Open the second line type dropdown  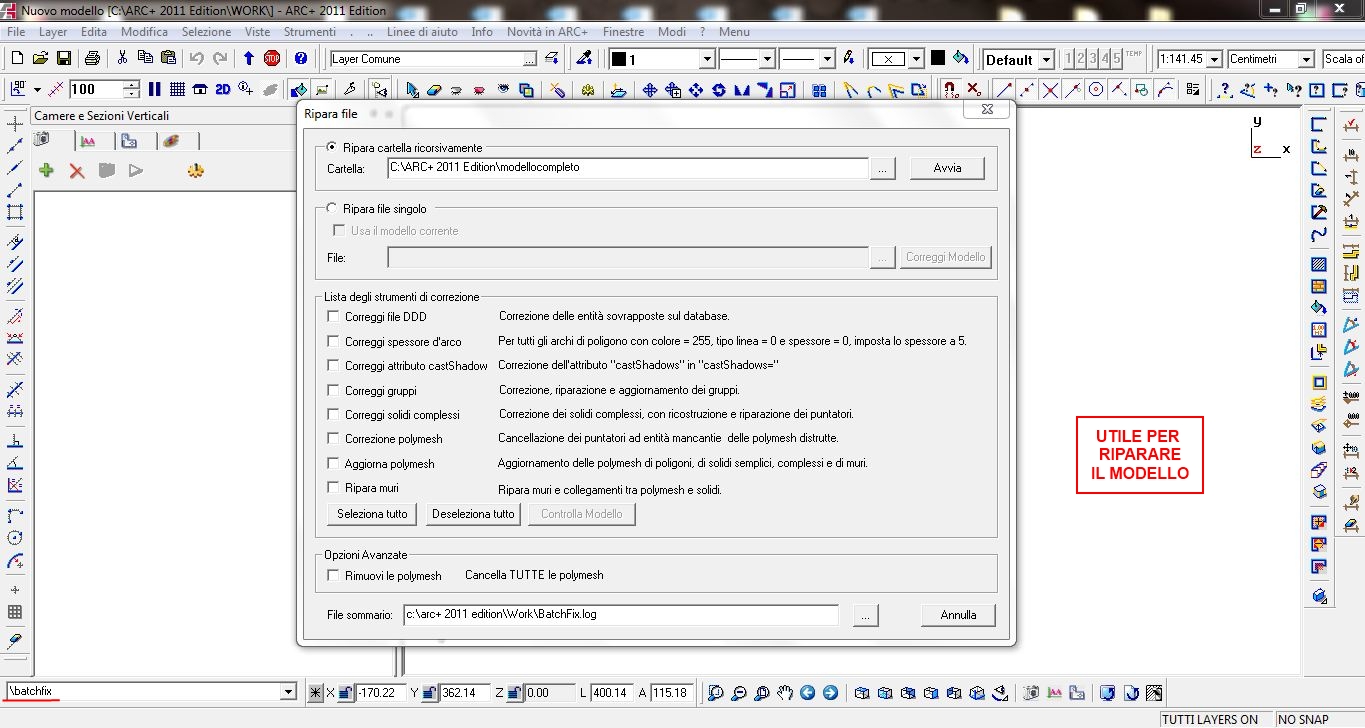click(826, 59)
